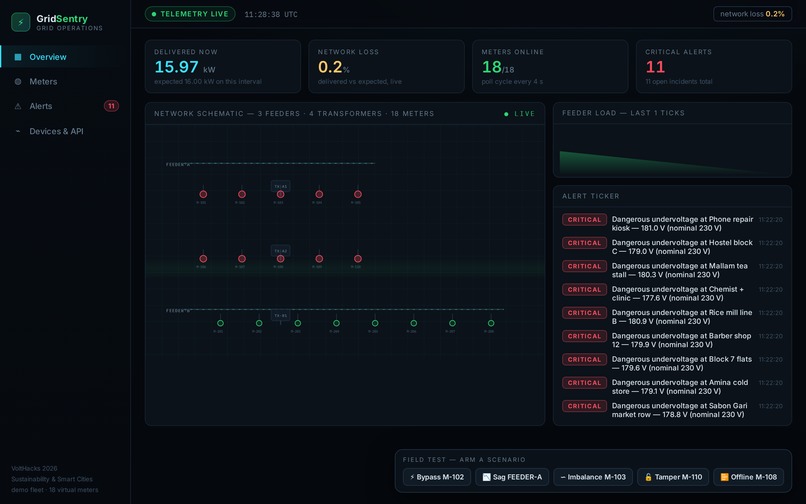This screenshot has height=504, width=806.
Task: Arm the Offline M-108 scenario
Action: coord(748,477)
